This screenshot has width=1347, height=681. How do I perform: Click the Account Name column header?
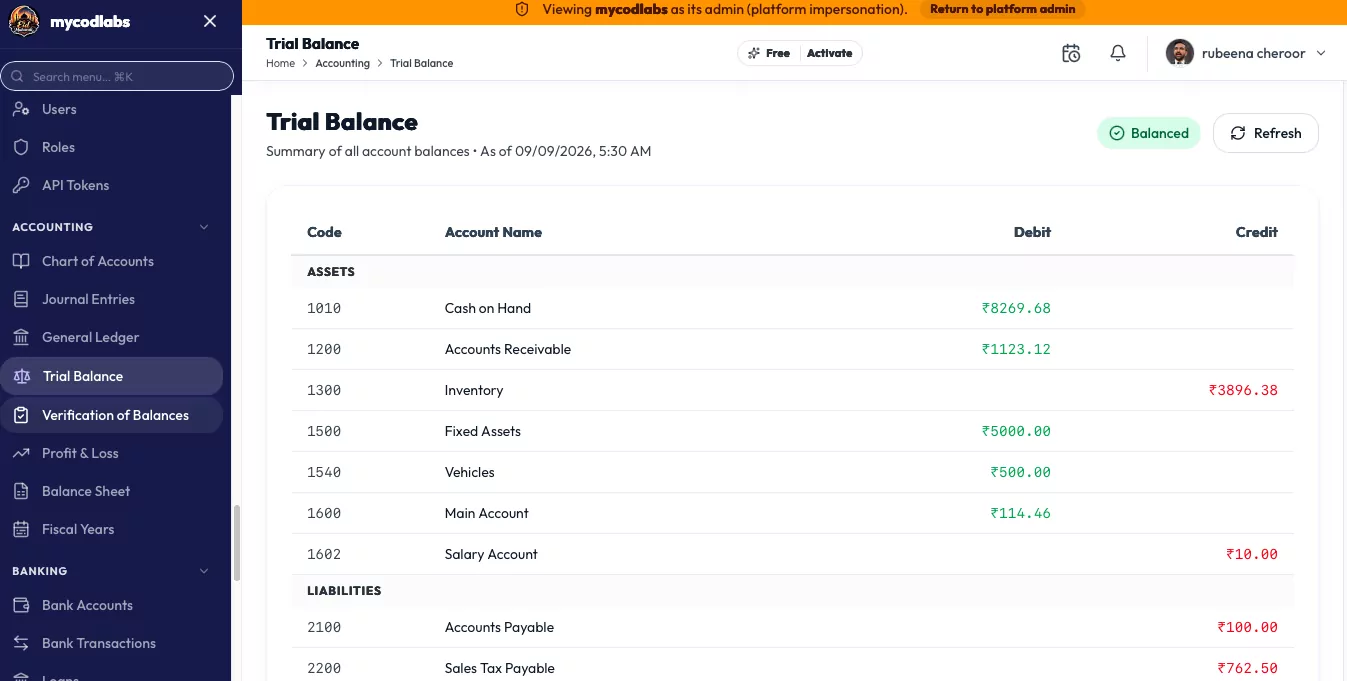pos(493,232)
